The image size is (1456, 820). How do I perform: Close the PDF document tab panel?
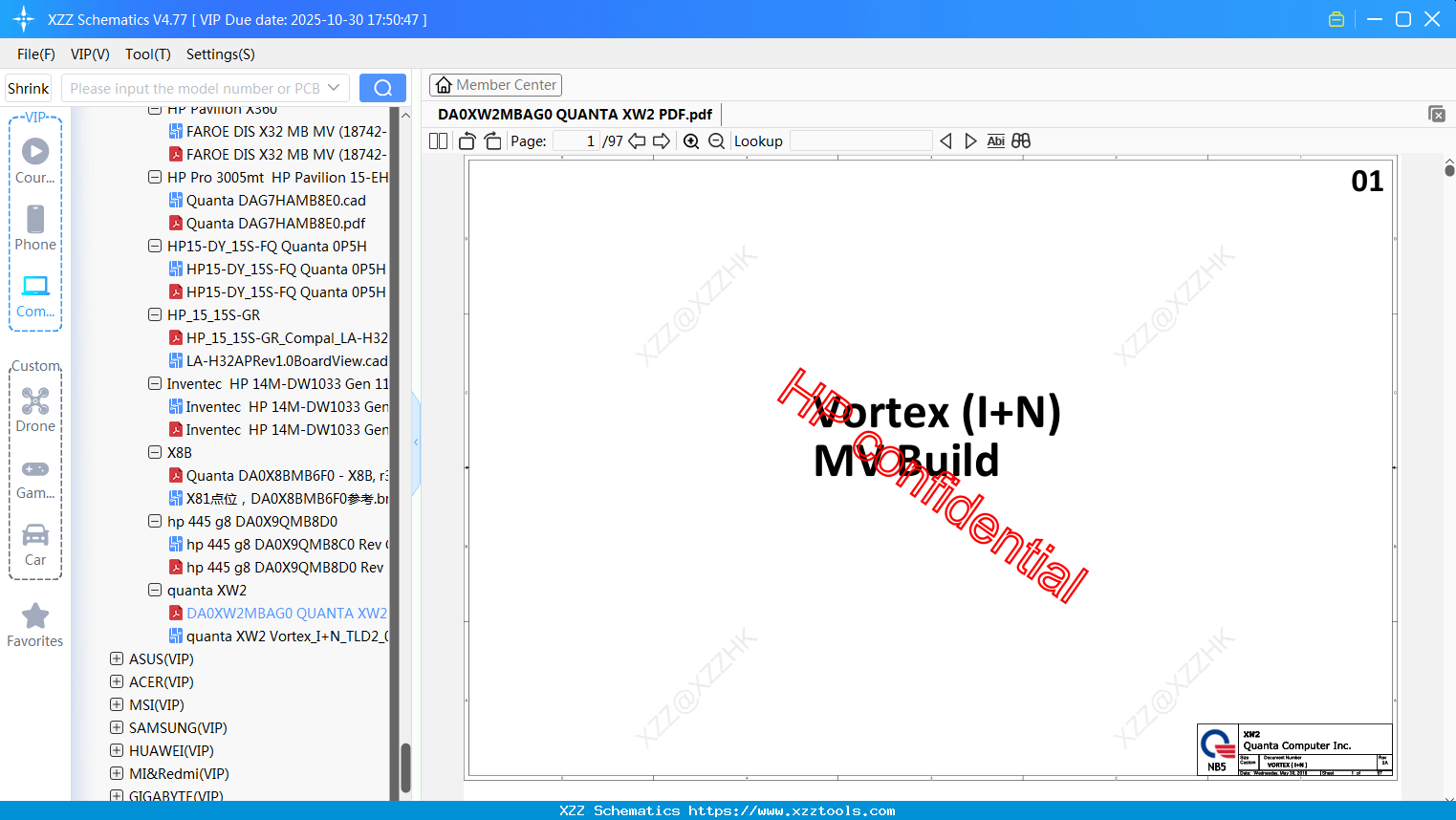pyautogui.click(x=1437, y=114)
